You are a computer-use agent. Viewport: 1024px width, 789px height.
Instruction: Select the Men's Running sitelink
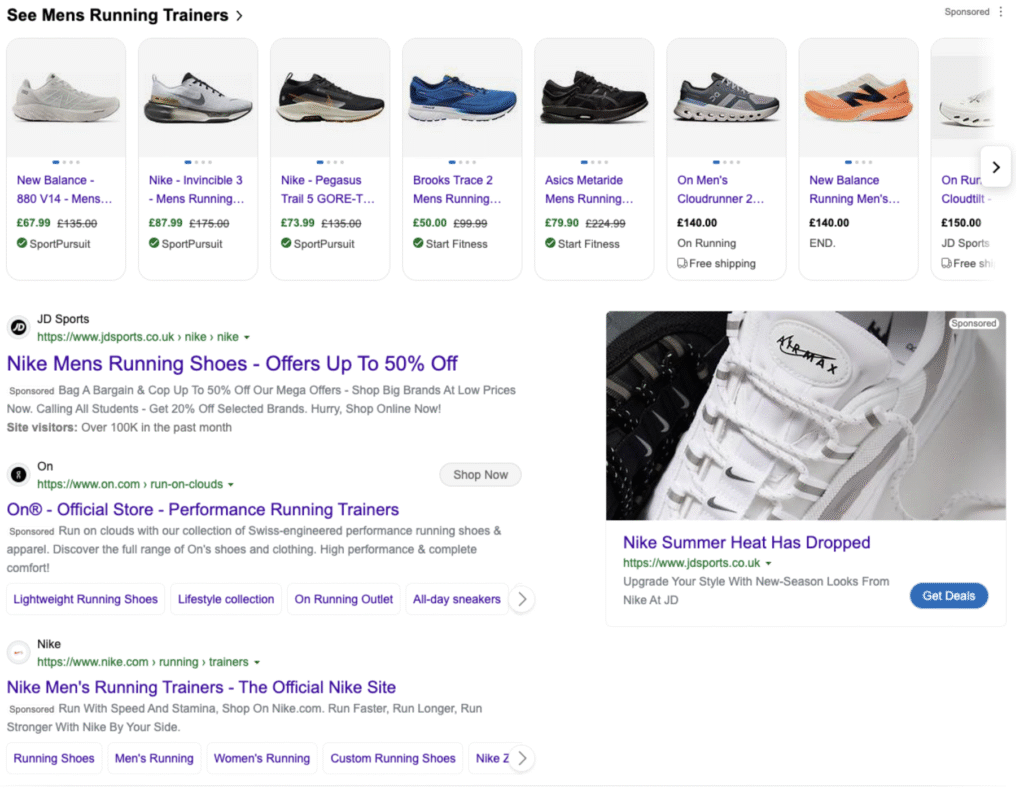coord(154,759)
